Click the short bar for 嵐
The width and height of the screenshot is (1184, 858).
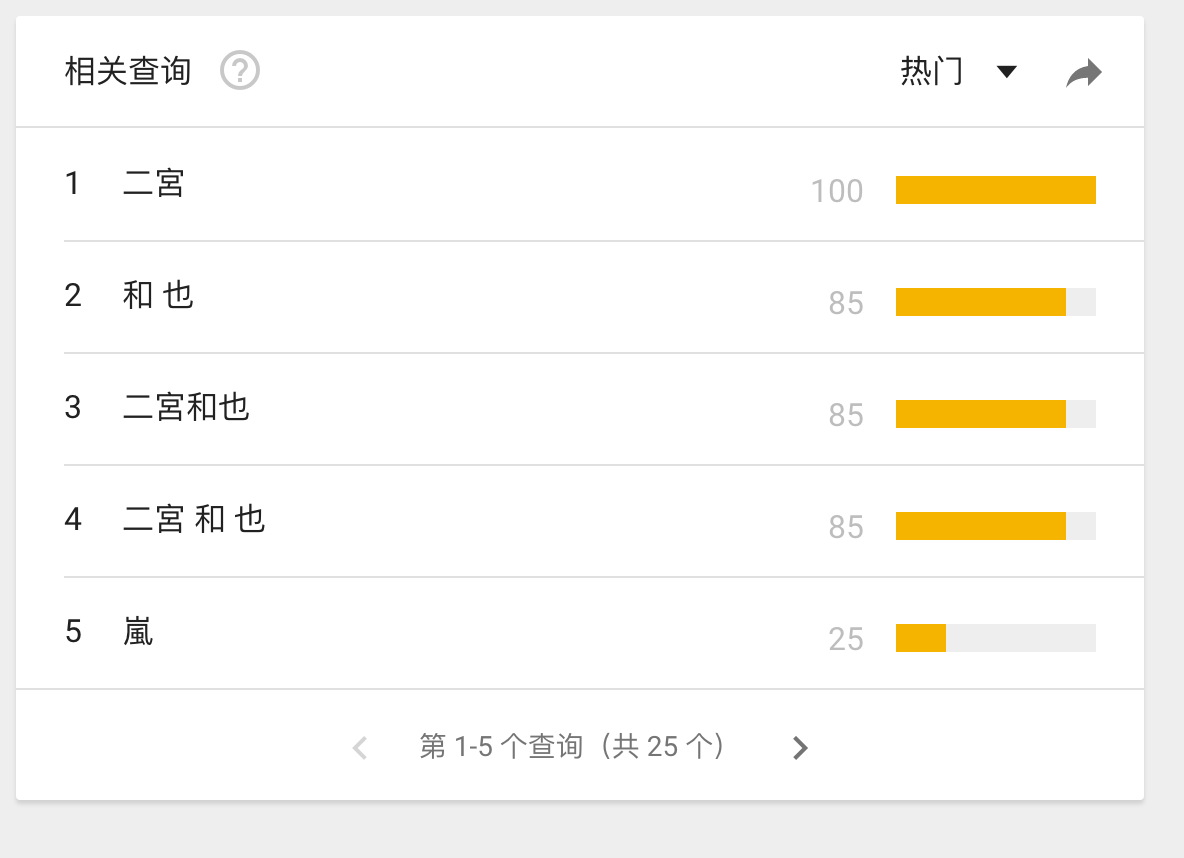point(921,638)
